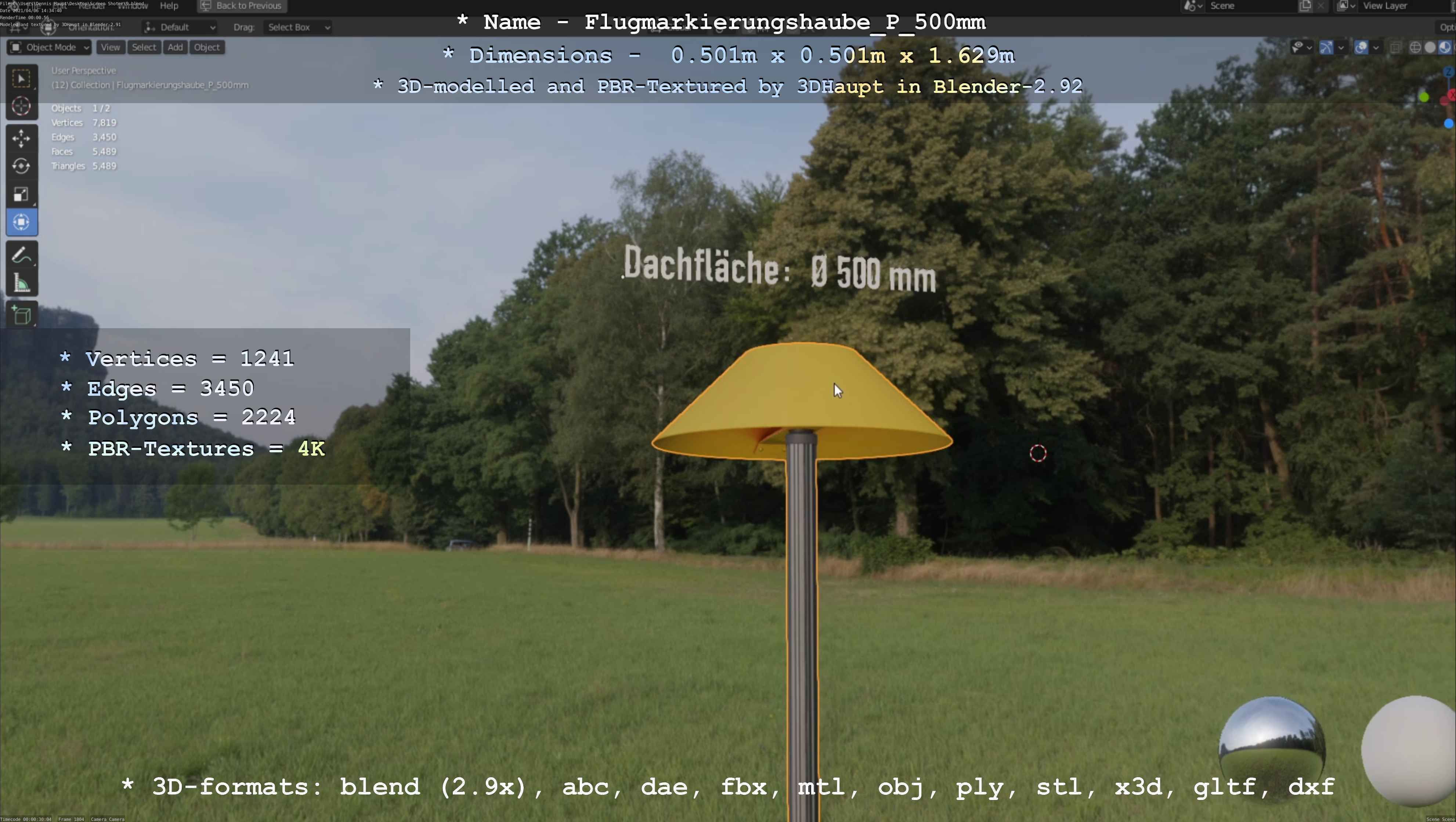
Task: Pick the Scale tool
Action: [21, 194]
